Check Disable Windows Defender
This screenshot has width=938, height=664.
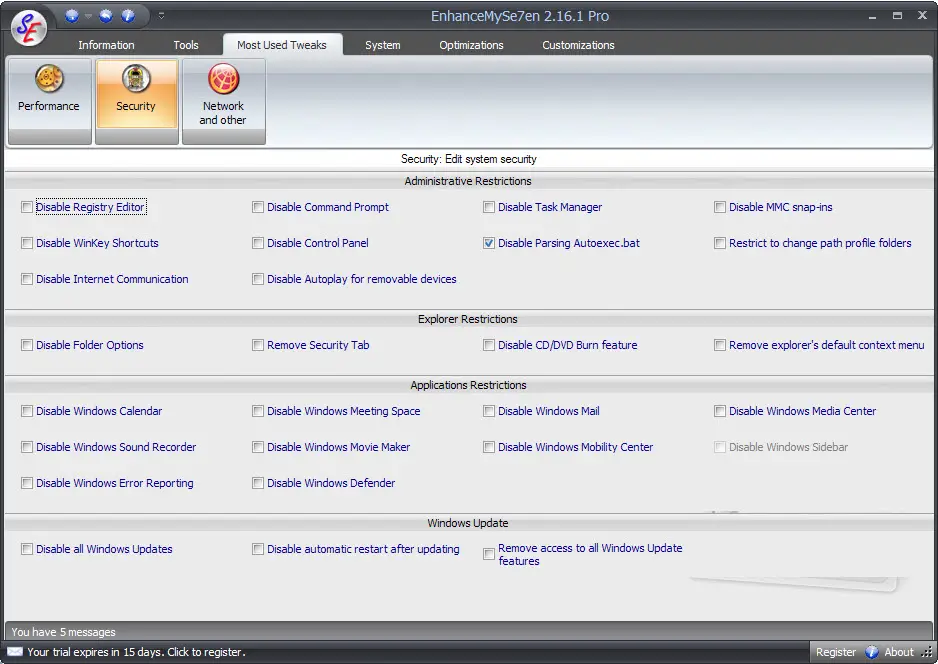coord(258,483)
